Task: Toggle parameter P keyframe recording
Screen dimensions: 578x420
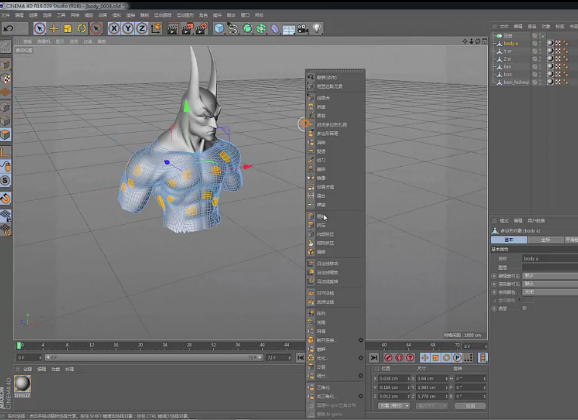Action: (457, 358)
